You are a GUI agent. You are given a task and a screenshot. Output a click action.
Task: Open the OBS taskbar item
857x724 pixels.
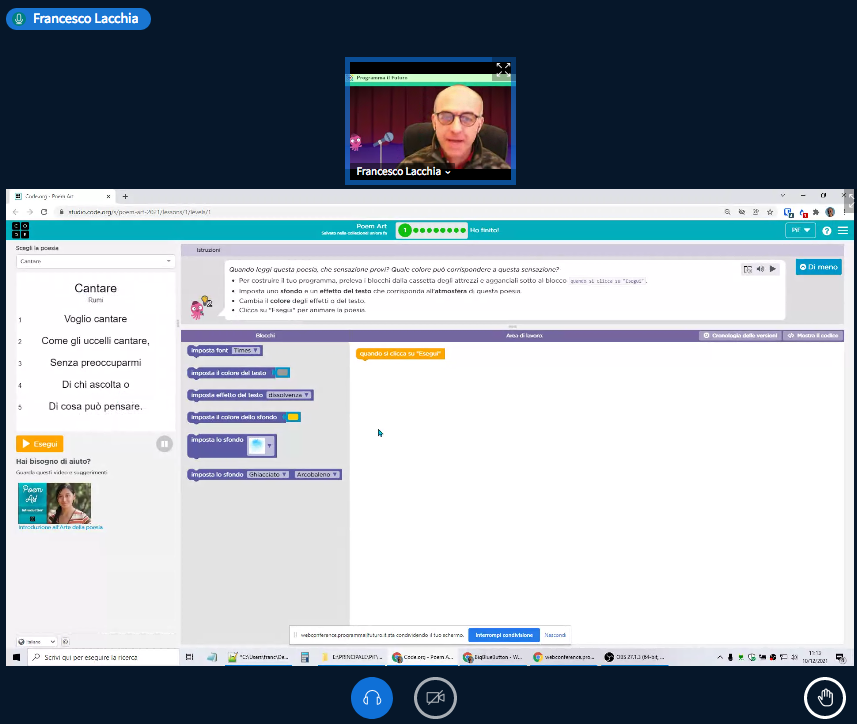(x=635, y=657)
